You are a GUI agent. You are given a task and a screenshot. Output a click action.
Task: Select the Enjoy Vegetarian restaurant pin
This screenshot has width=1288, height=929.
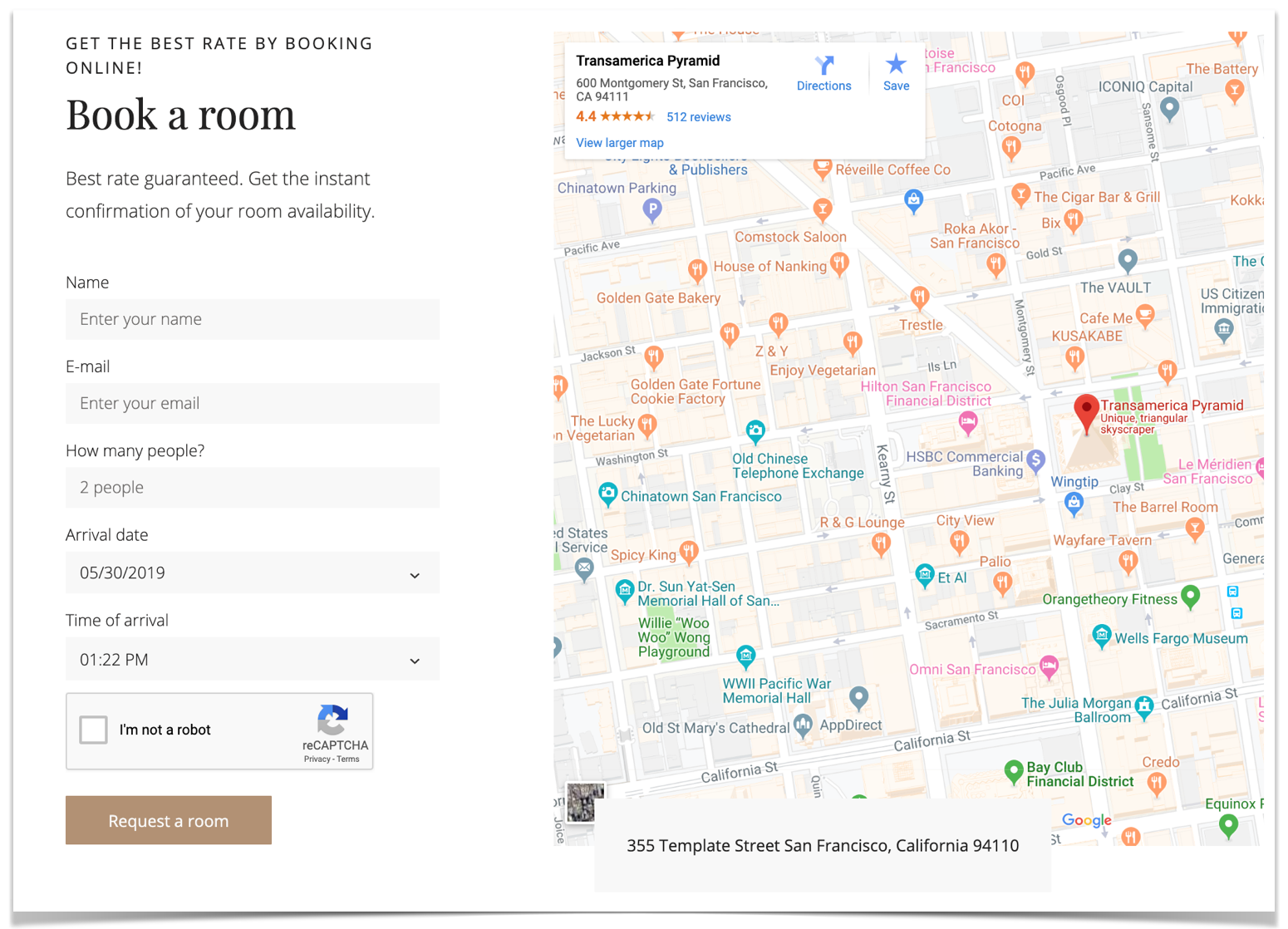tap(852, 342)
